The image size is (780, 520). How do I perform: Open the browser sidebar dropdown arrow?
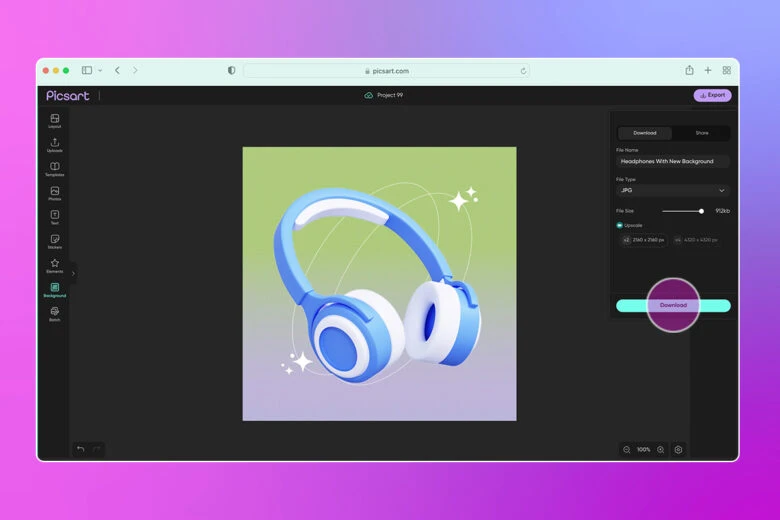coord(100,71)
